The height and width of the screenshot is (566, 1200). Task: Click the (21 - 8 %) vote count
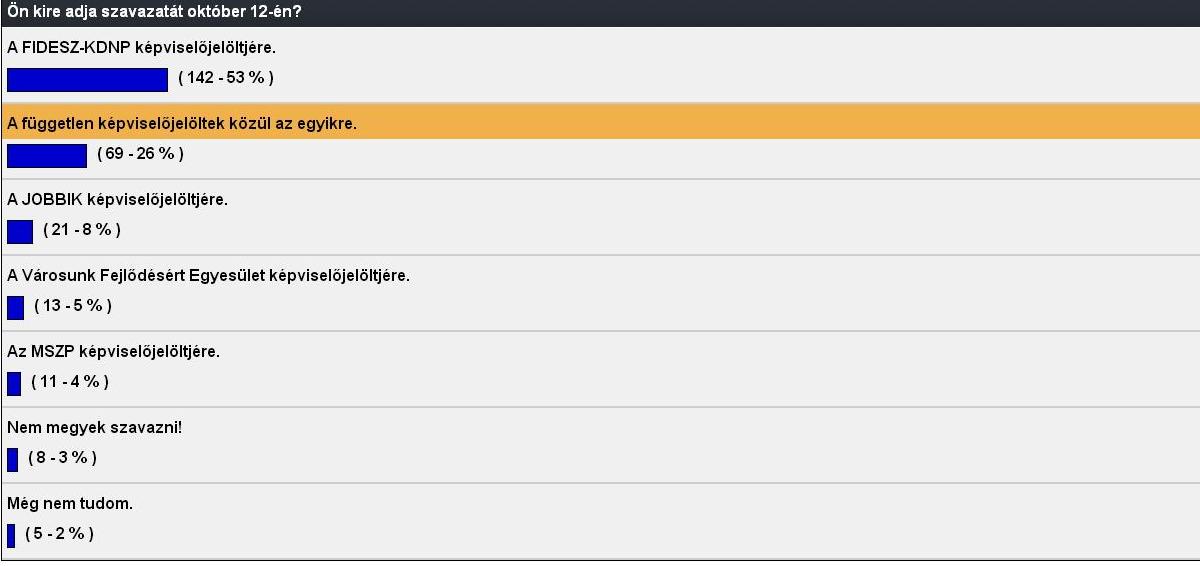[82, 230]
